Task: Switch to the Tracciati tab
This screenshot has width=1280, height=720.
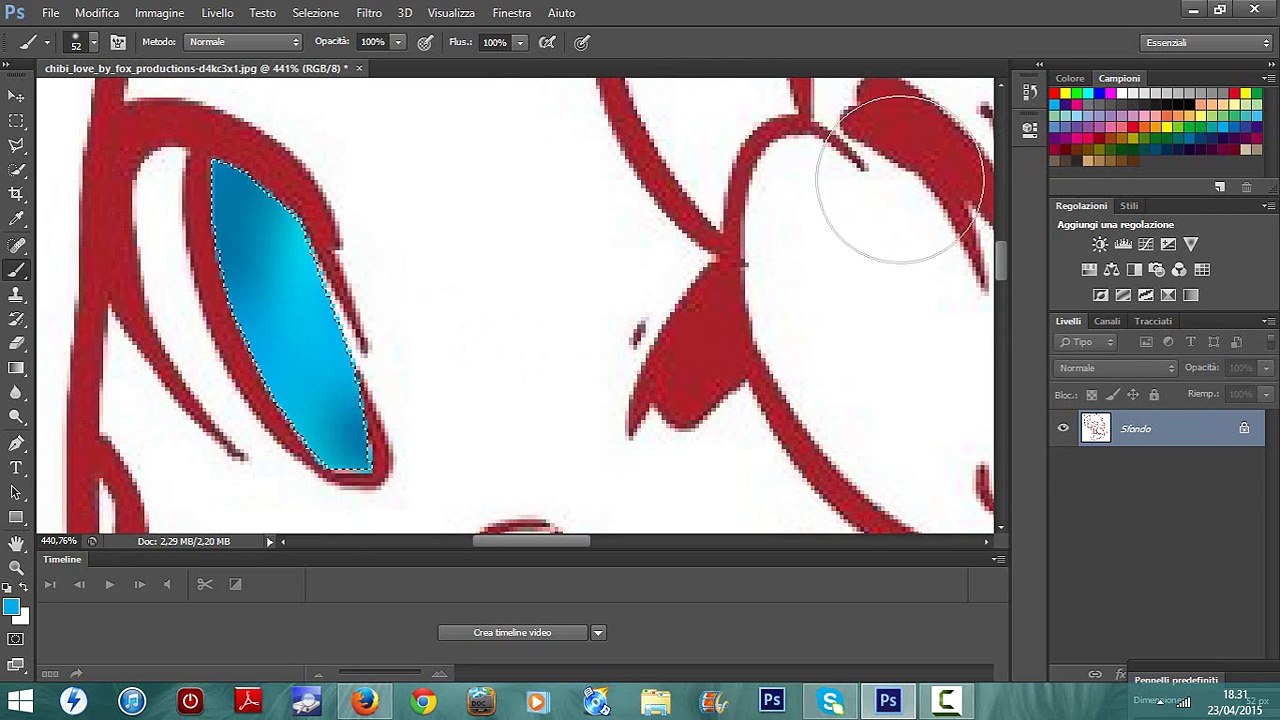Action: 1153,321
